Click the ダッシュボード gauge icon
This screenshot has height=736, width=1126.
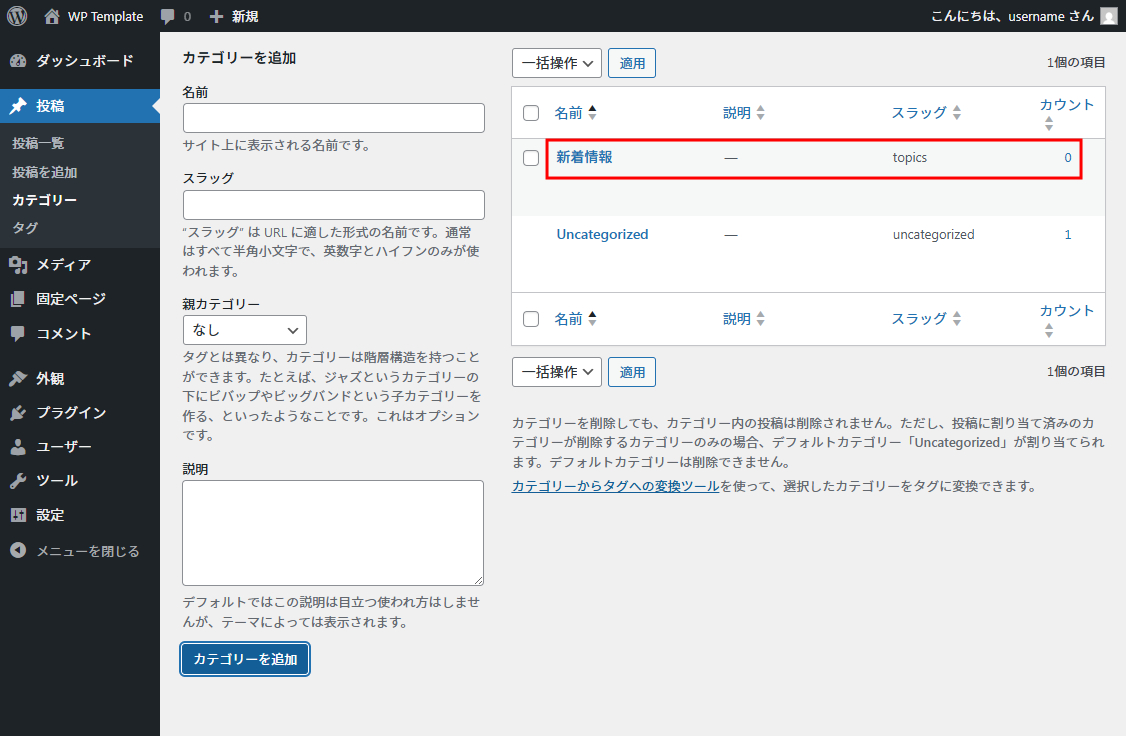18,61
